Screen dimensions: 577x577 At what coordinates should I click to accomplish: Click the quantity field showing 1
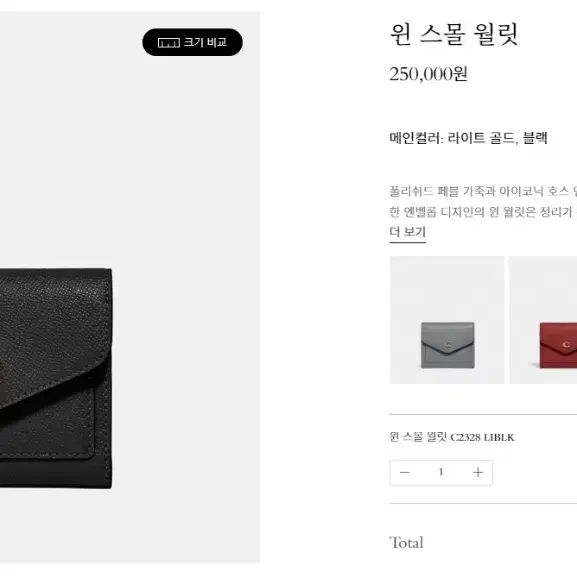click(441, 472)
